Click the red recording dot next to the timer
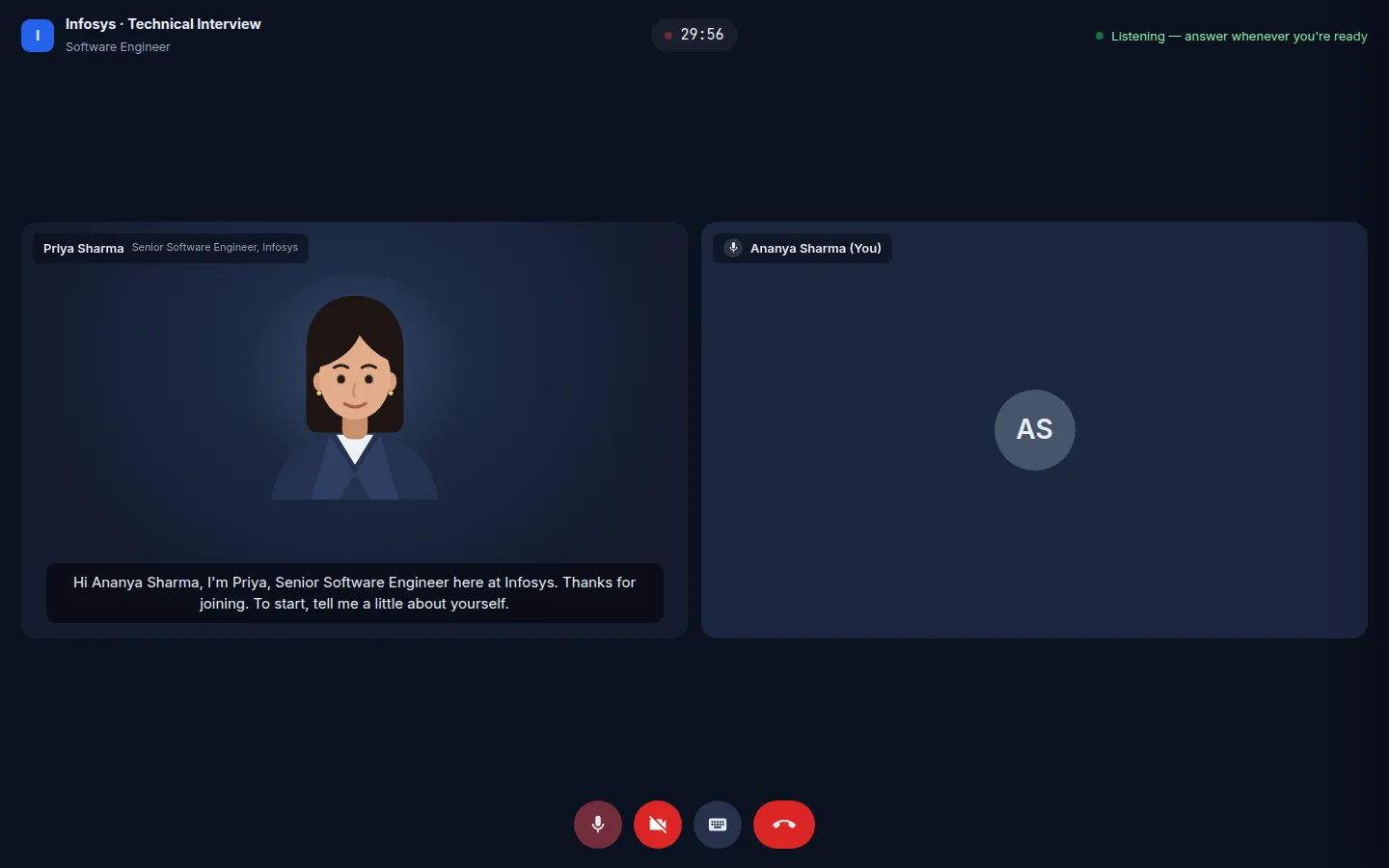Screen dimensions: 1389x868 pyautogui.click(x=668, y=36)
